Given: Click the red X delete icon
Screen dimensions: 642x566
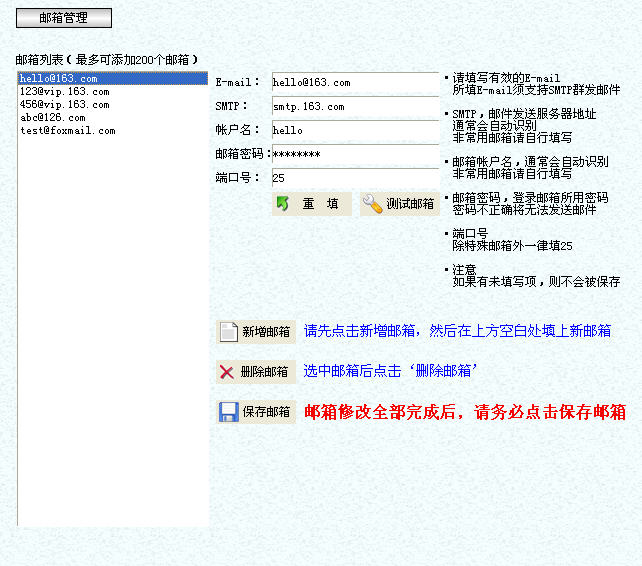Looking at the screenshot, I should (x=227, y=372).
